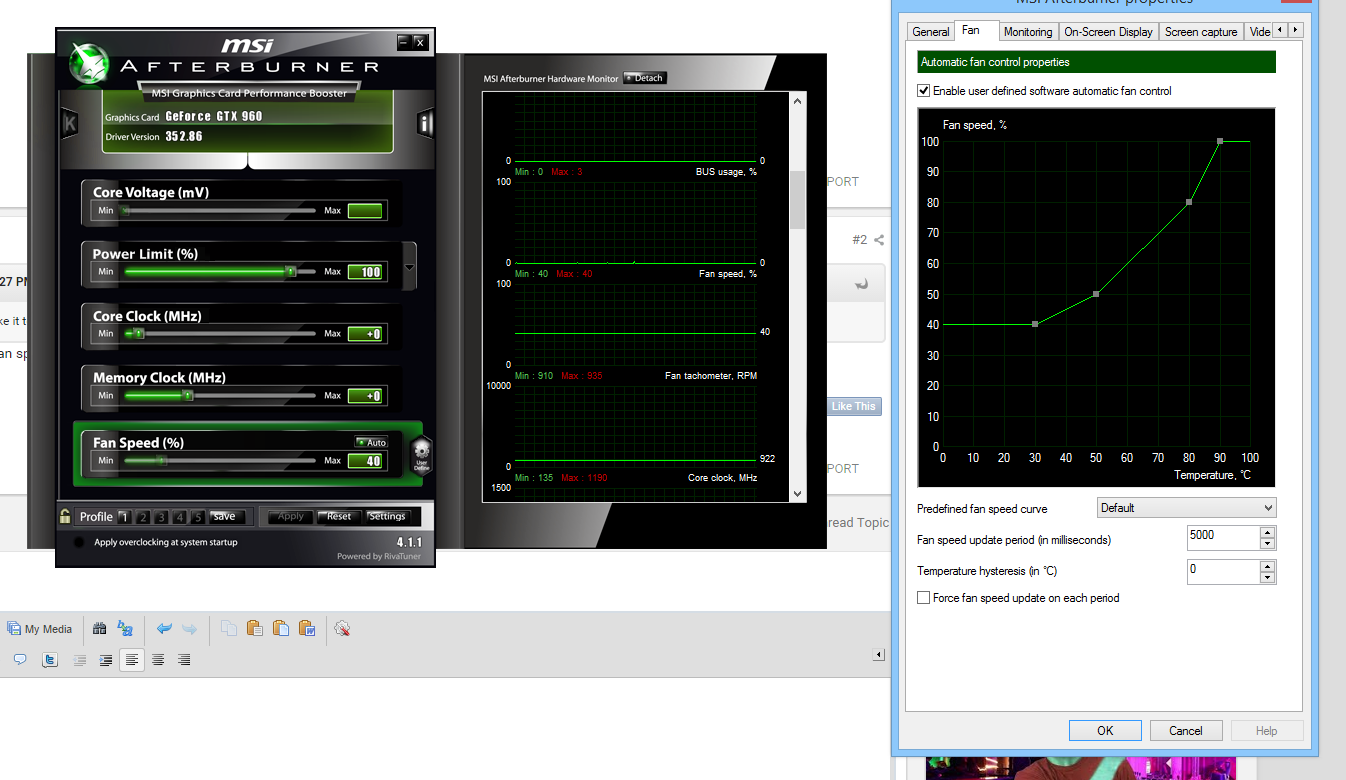The width and height of the screenshot is (1346, 780).
Task: Select profile slot 3
Action: (161, 517)
